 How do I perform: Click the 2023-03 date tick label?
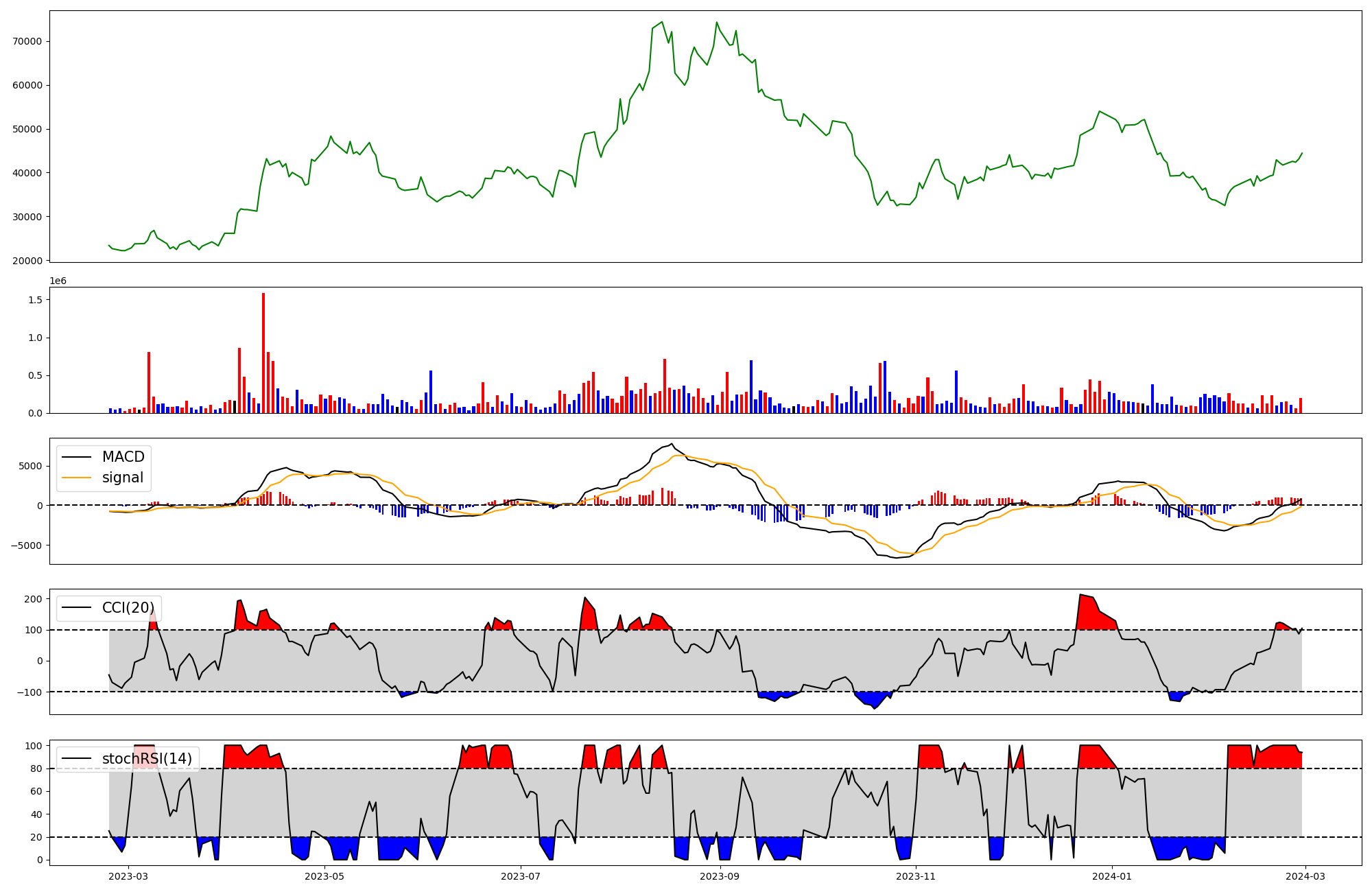pyautogui.click(x=128, y=876)
